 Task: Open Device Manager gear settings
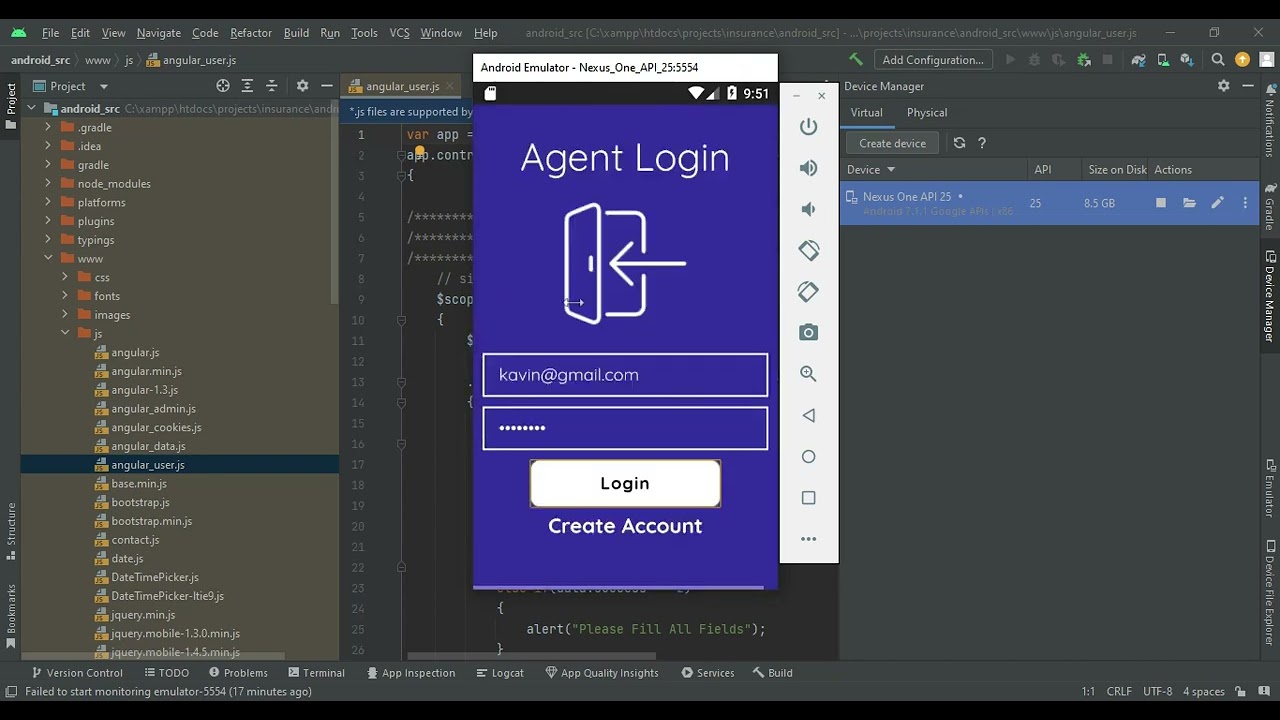click(x=1223, y=86)
